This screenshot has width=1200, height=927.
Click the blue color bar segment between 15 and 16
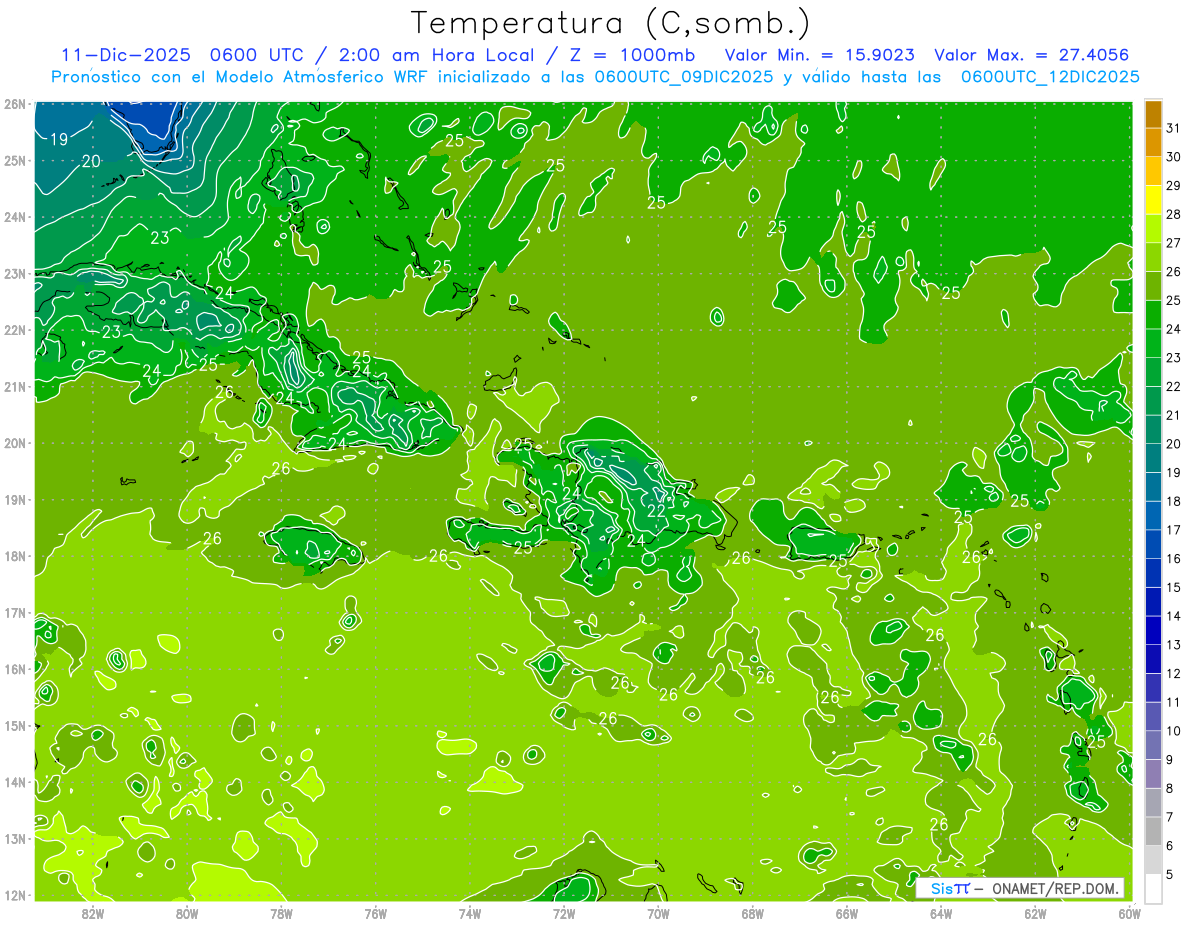tap(1153, 573)
